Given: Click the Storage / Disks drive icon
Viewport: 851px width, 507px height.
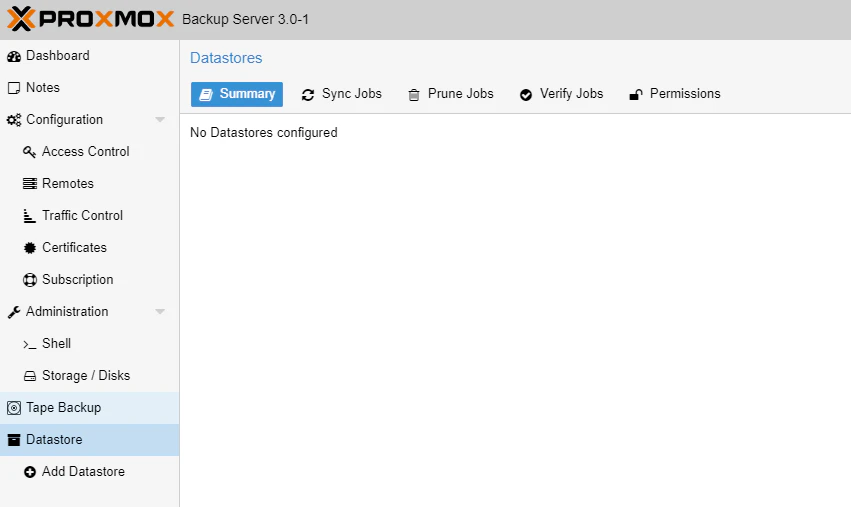Looking at the screenshot, I should [29, 376].
